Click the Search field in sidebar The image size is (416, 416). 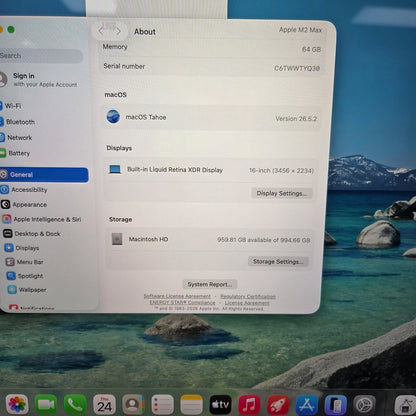pyautogui.click(x=41, y=56)
